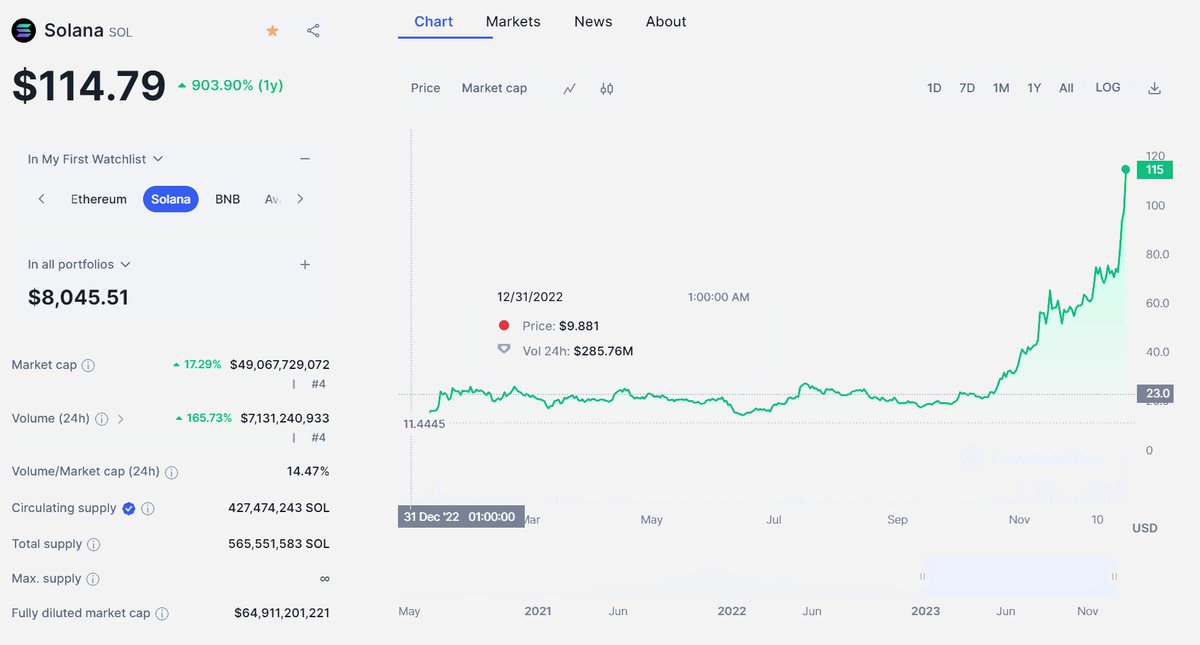Open the Max. supply info icon

92,579
